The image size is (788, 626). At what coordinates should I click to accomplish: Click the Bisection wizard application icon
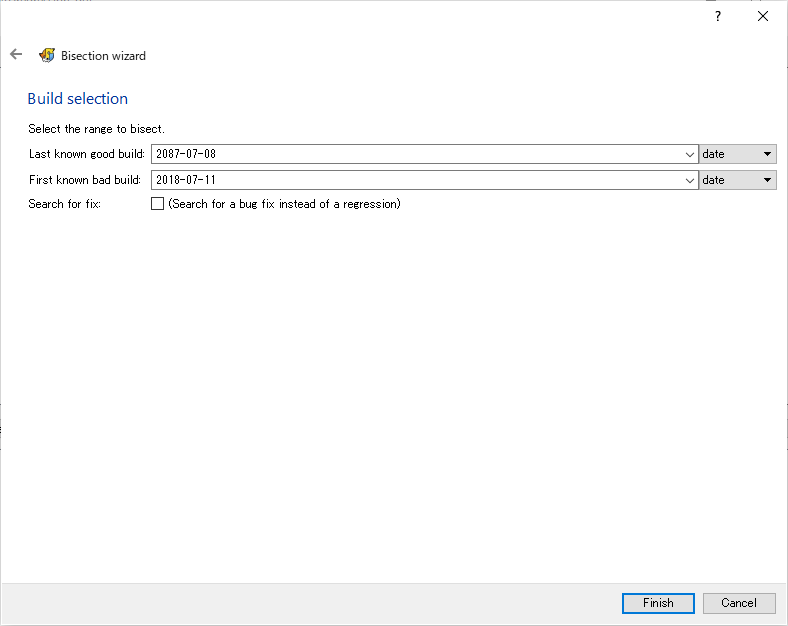(47, 55)
